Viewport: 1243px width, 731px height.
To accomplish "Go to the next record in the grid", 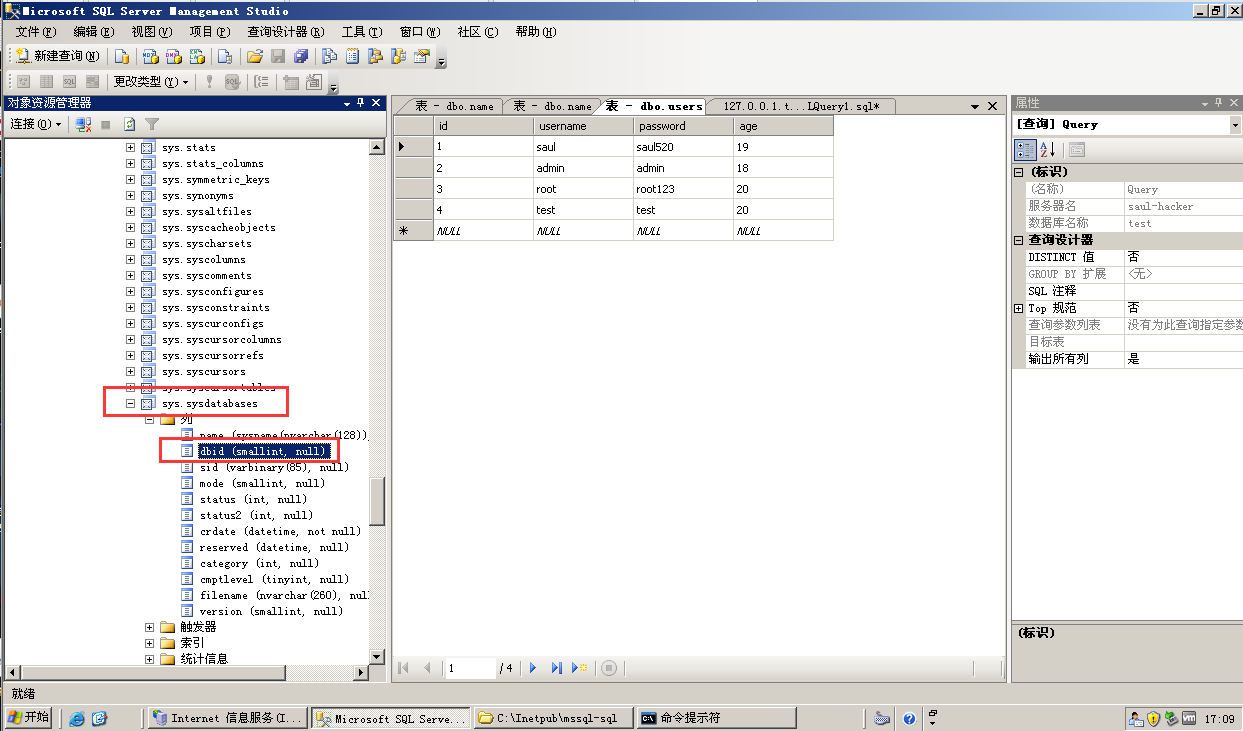I will 533,668.
